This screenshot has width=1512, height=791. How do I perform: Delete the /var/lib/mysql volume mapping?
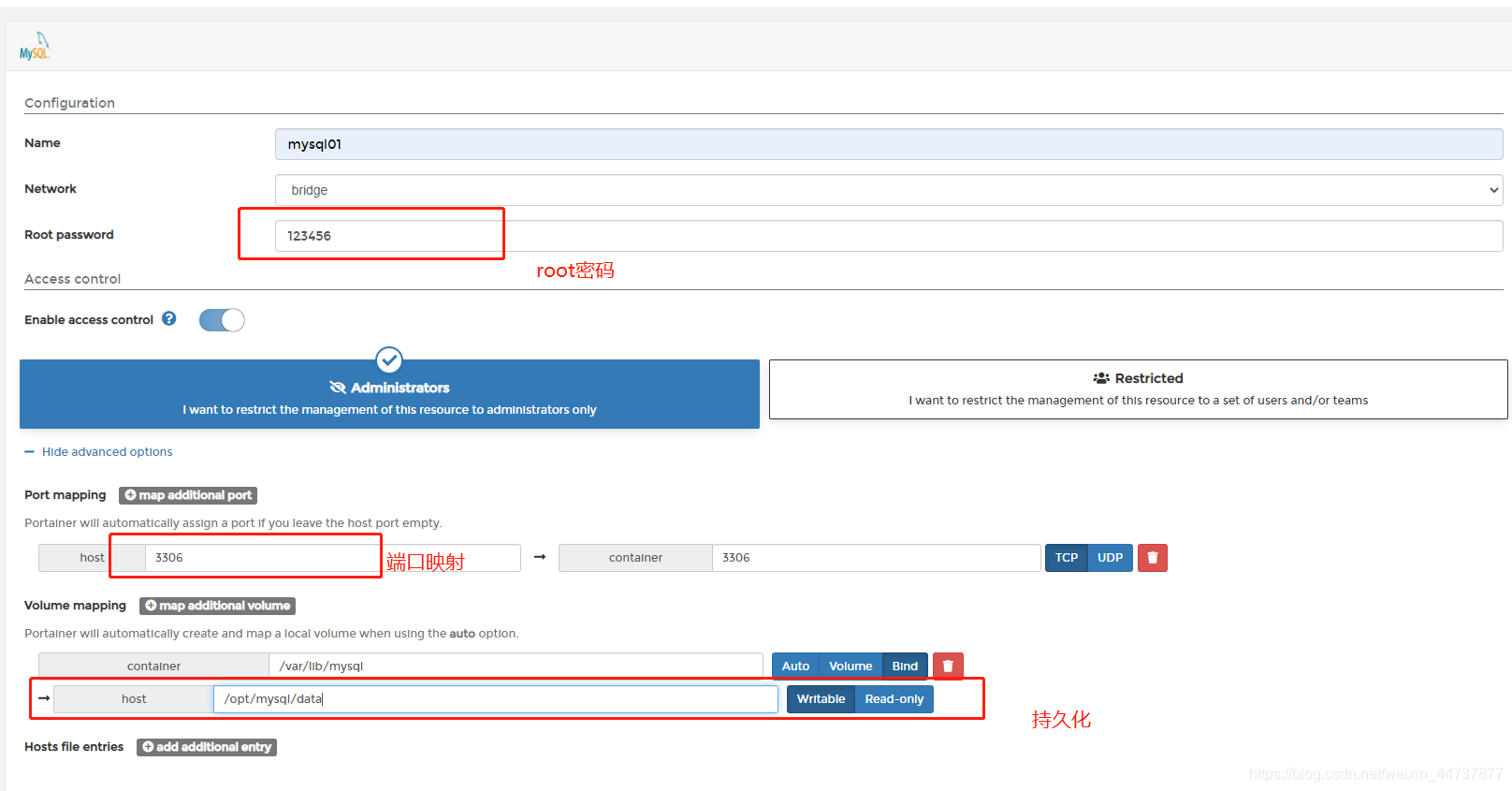pyautogui.click(x=948, y=666)
